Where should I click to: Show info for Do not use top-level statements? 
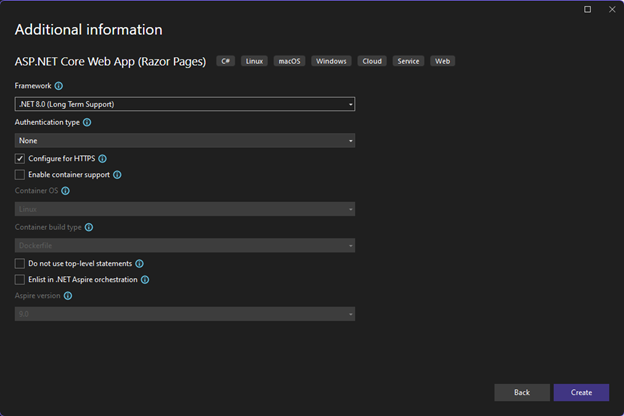(x=139, y=264)
